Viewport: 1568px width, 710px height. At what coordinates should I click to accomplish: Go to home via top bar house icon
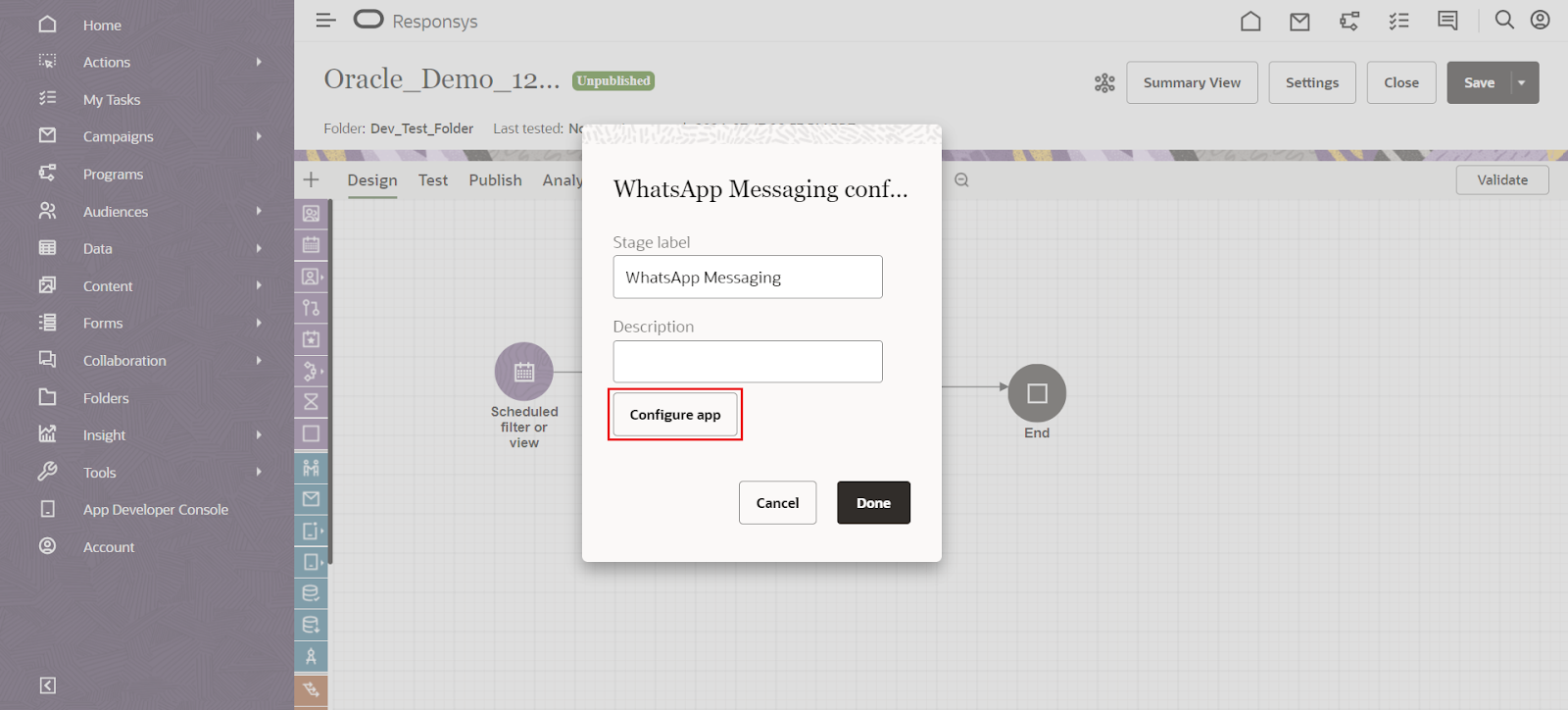[1250, 21]
